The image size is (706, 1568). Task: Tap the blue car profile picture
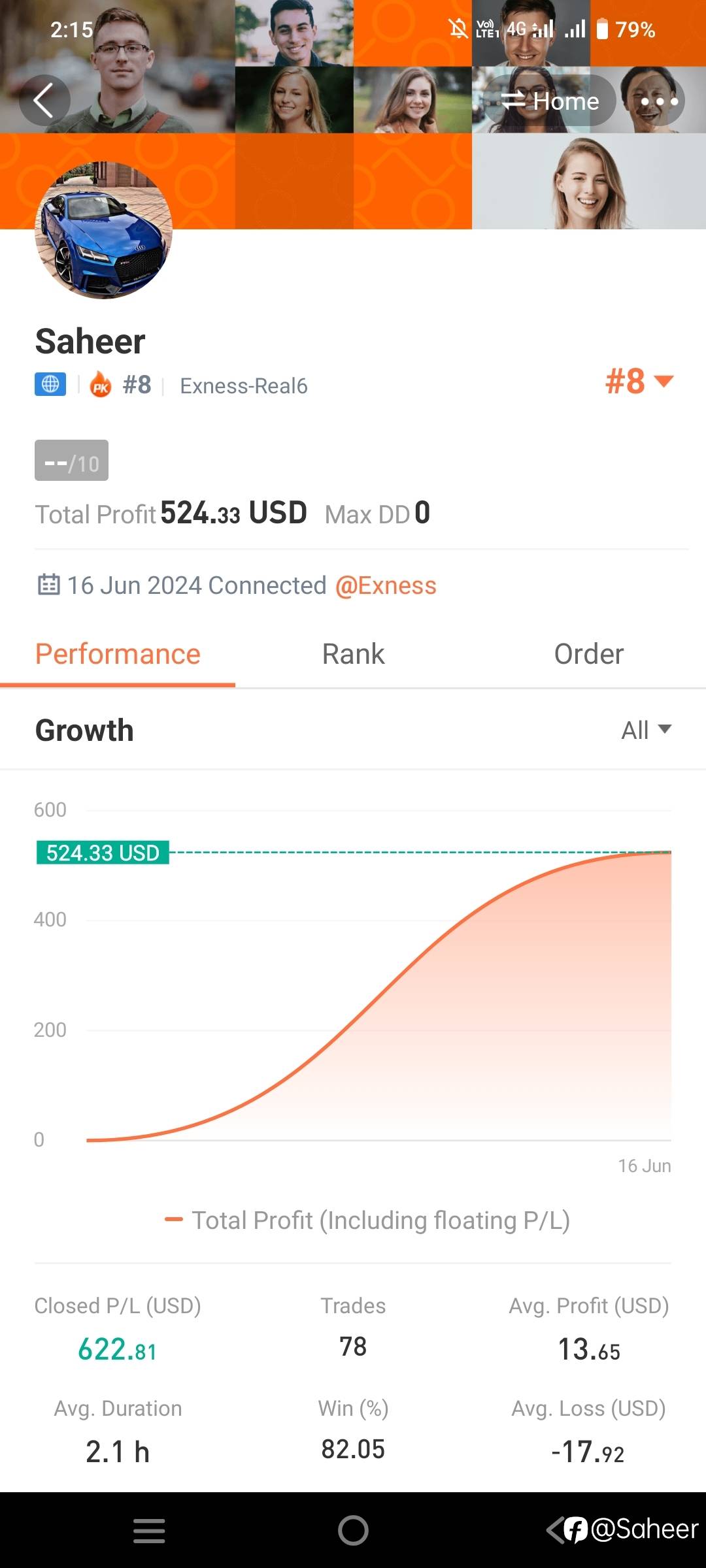click(x=104, y=231)
